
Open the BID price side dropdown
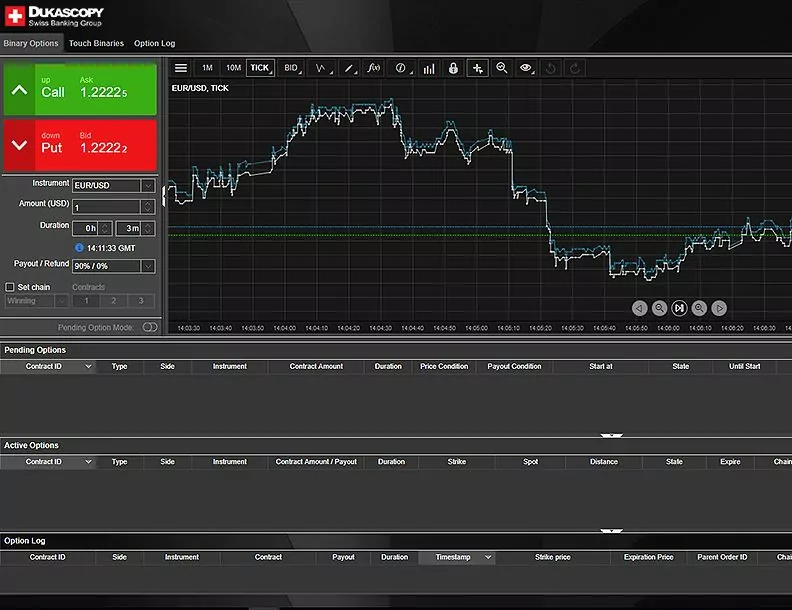tap(292, 68)
